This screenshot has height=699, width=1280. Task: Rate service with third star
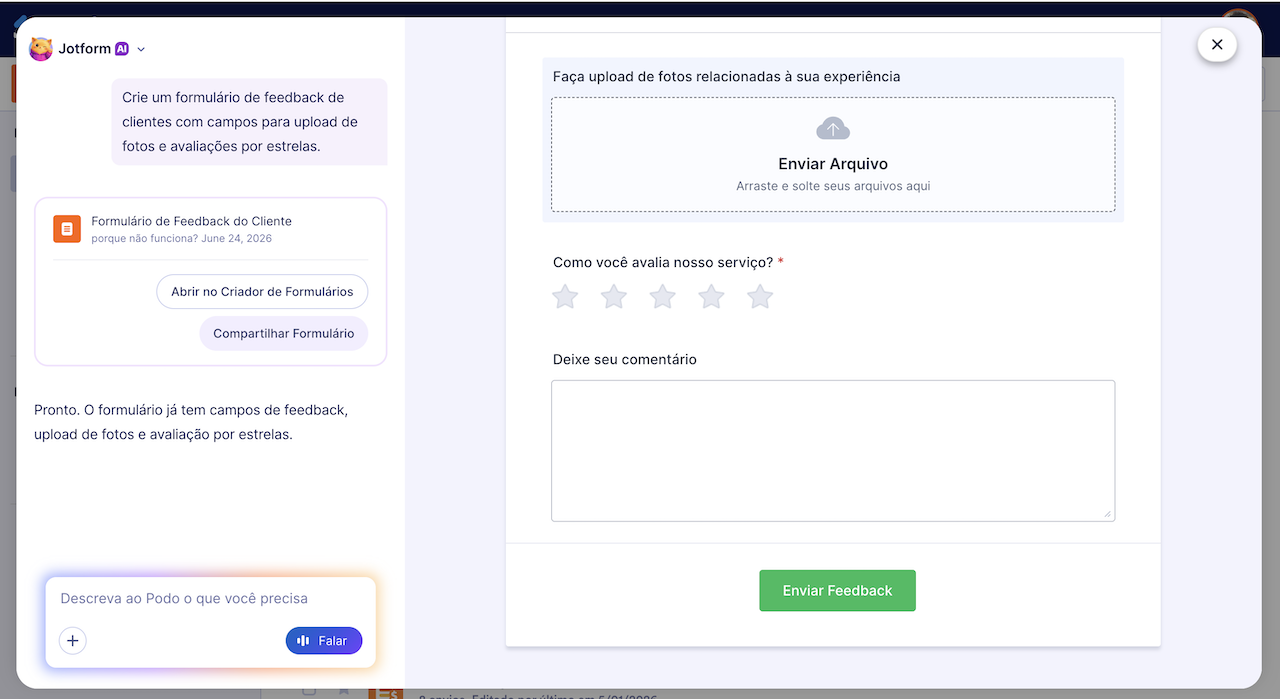pos(663,297)
